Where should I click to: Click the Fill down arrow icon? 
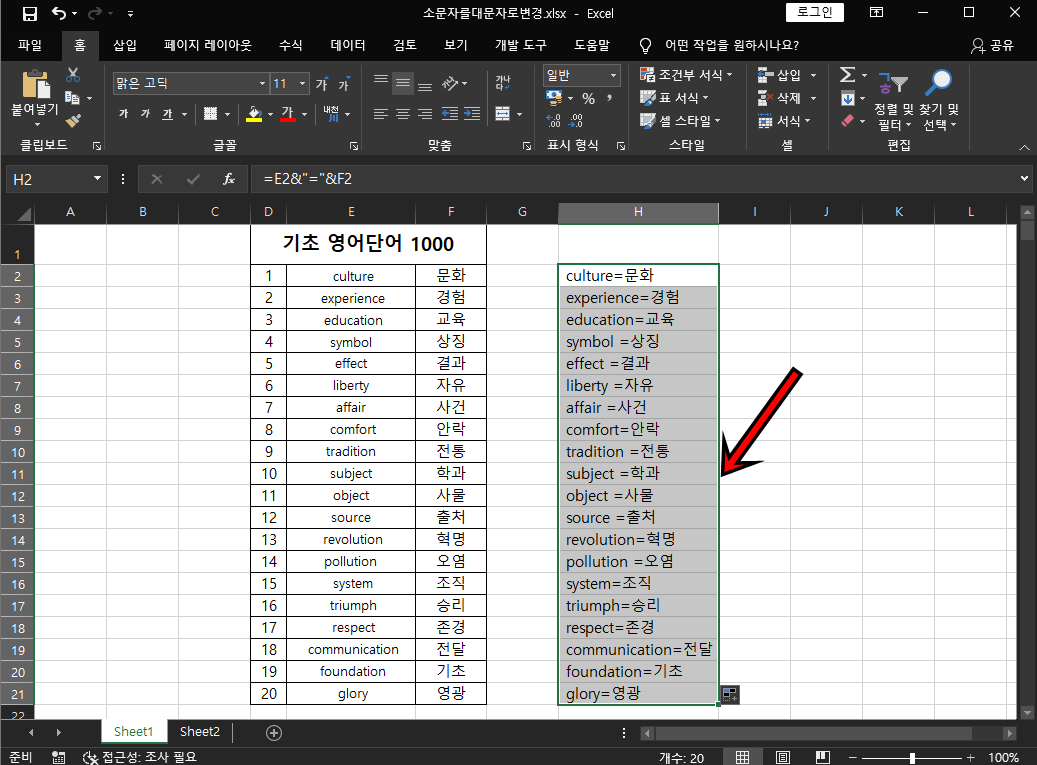tap(847, 99)
